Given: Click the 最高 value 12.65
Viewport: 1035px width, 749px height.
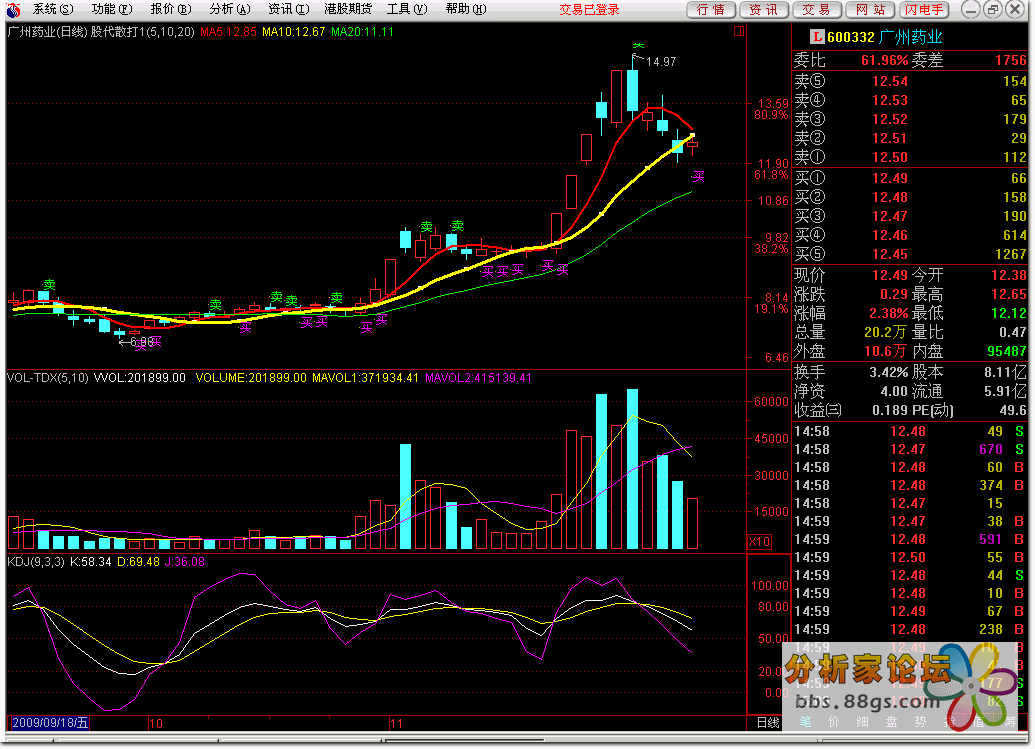Looking at the screenshot, I should coord(1009,294).
